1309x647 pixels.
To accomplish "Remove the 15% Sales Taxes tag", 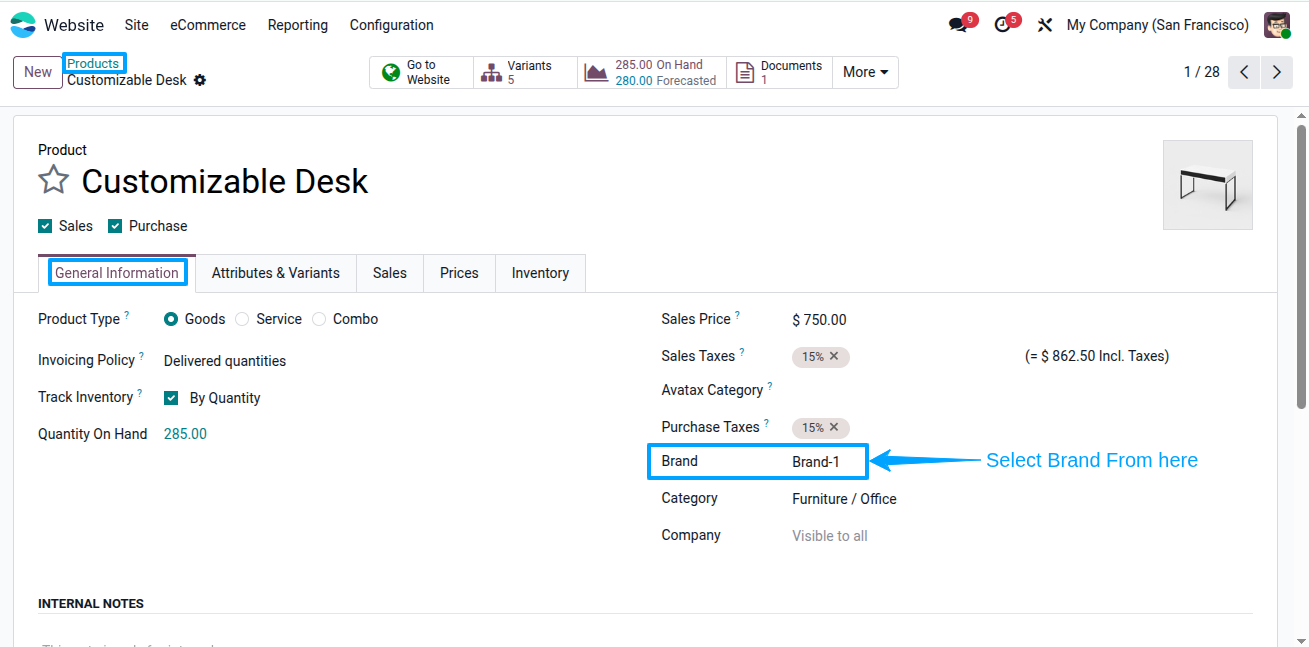I will (x=834, y=356).
